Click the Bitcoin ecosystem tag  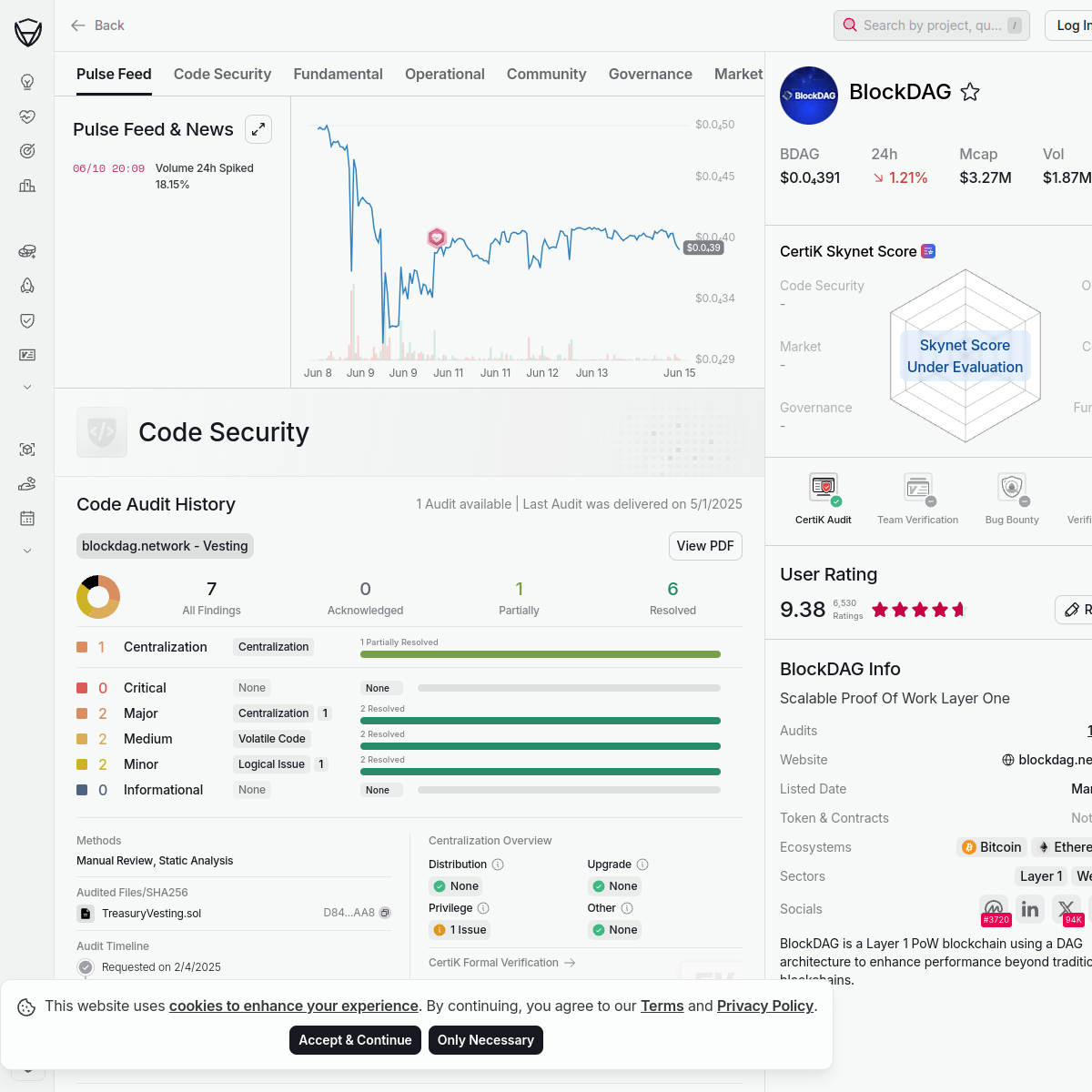point(992,847)
